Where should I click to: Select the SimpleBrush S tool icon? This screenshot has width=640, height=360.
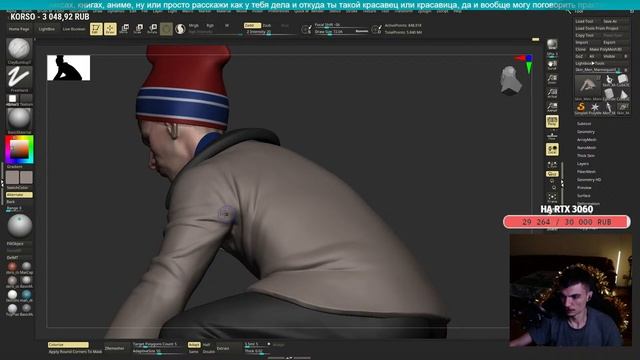tap(580, 107)
